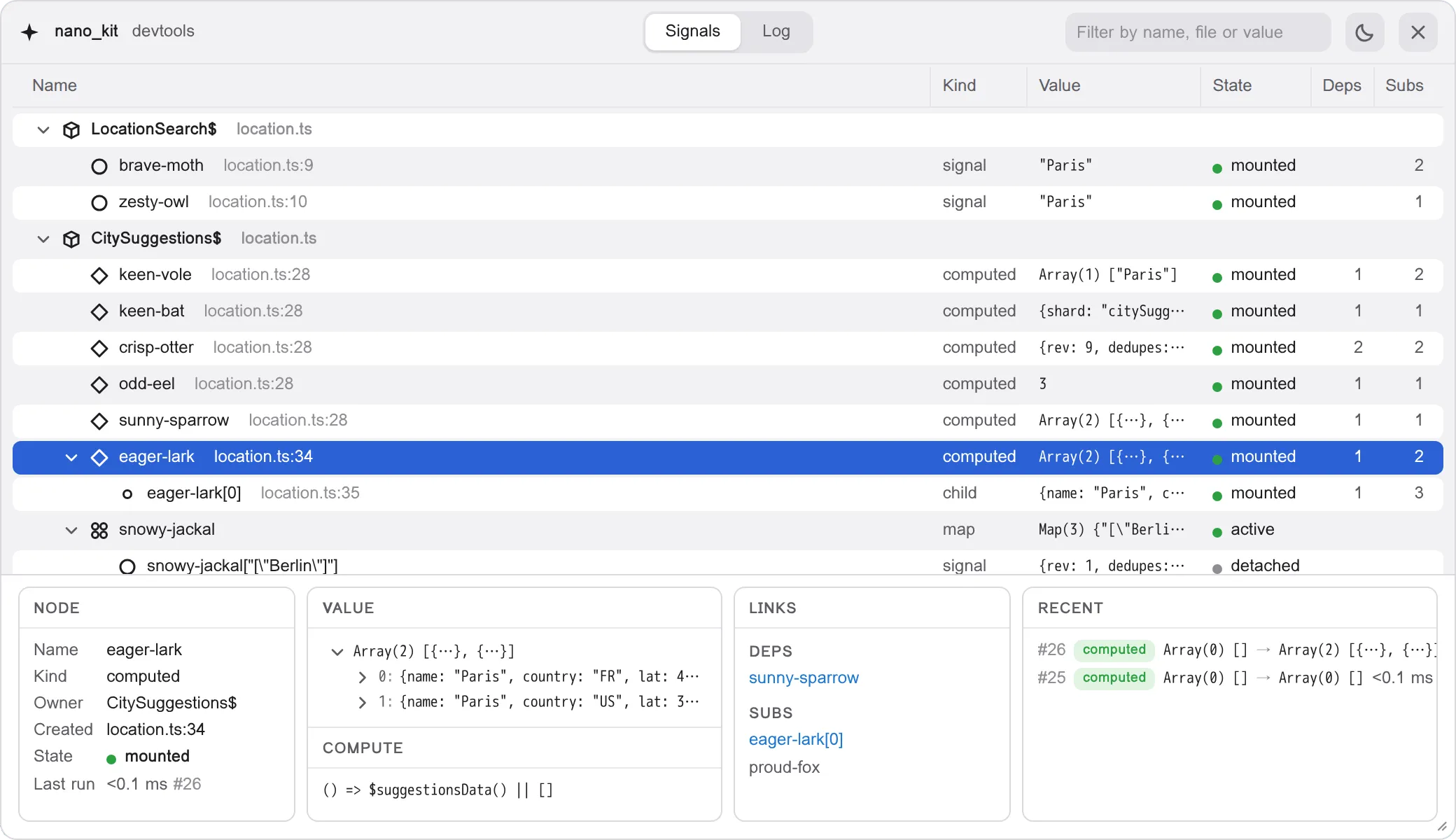Click the Name column header
Image resolution: width=1456 pixels, height=840 pixels.
55,85
